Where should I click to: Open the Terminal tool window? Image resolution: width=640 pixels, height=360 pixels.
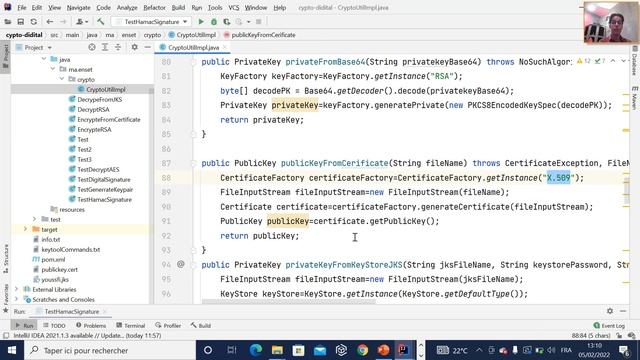click(131, 325)
